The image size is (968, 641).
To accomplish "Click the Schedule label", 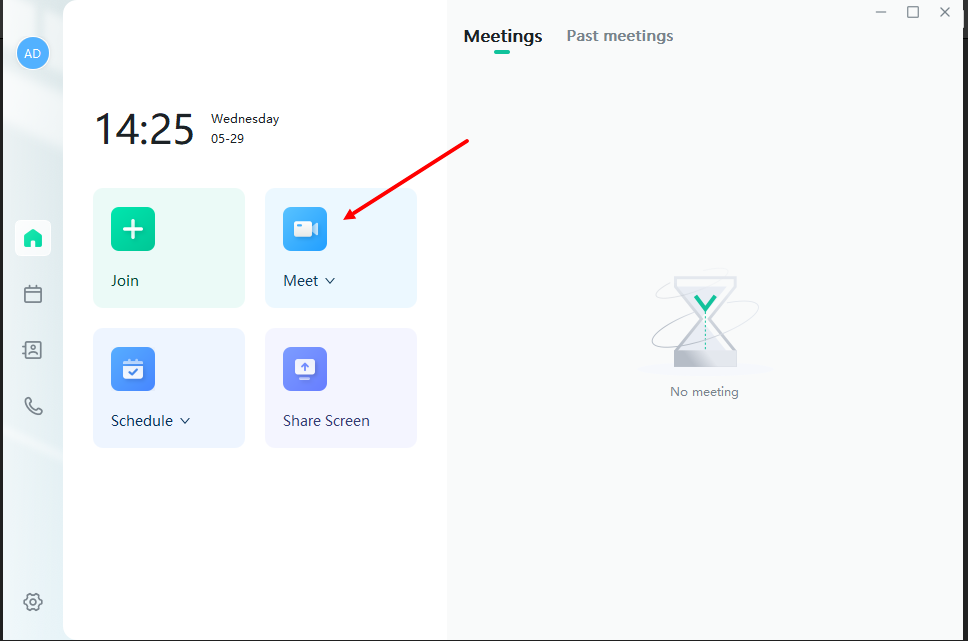I will click(x=142, y=421).
